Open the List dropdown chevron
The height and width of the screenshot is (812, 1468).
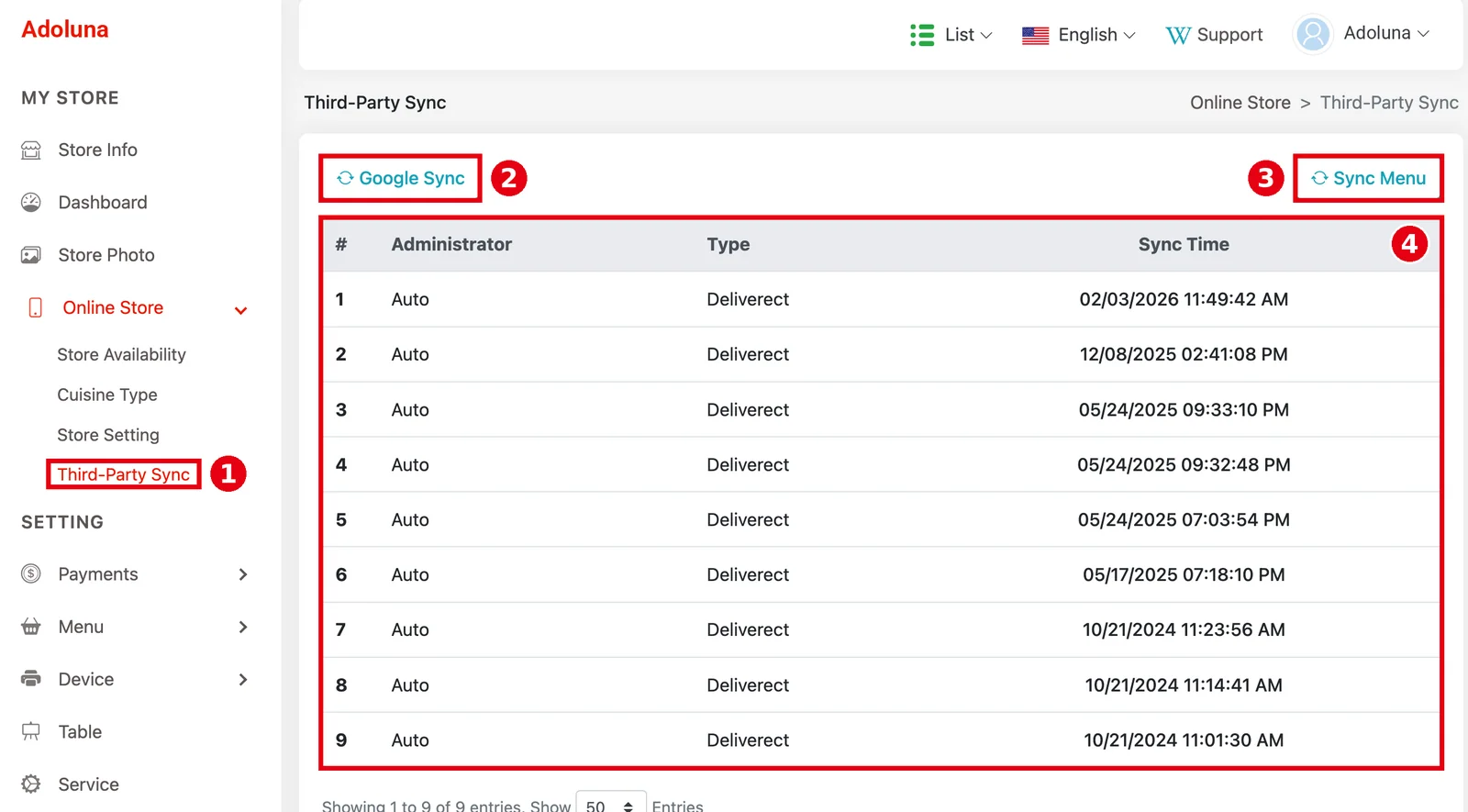[986, 36]
